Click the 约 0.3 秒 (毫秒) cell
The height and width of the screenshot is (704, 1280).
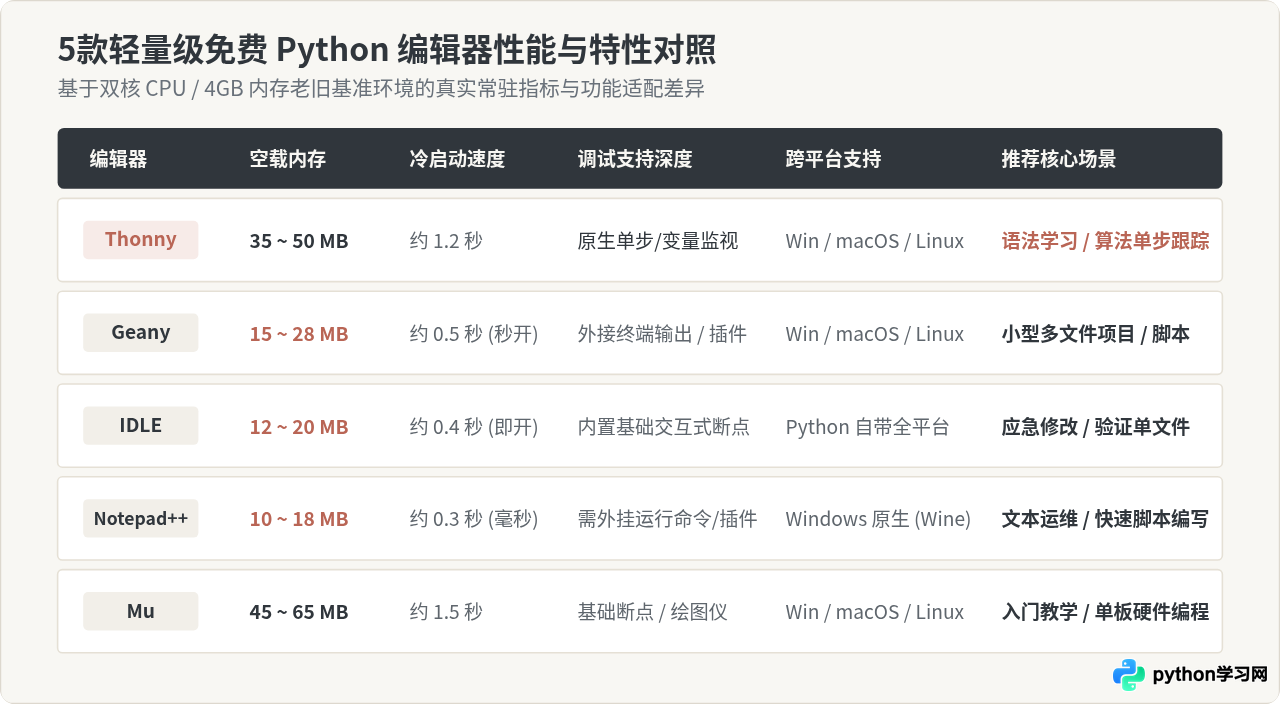click(474, 520)
